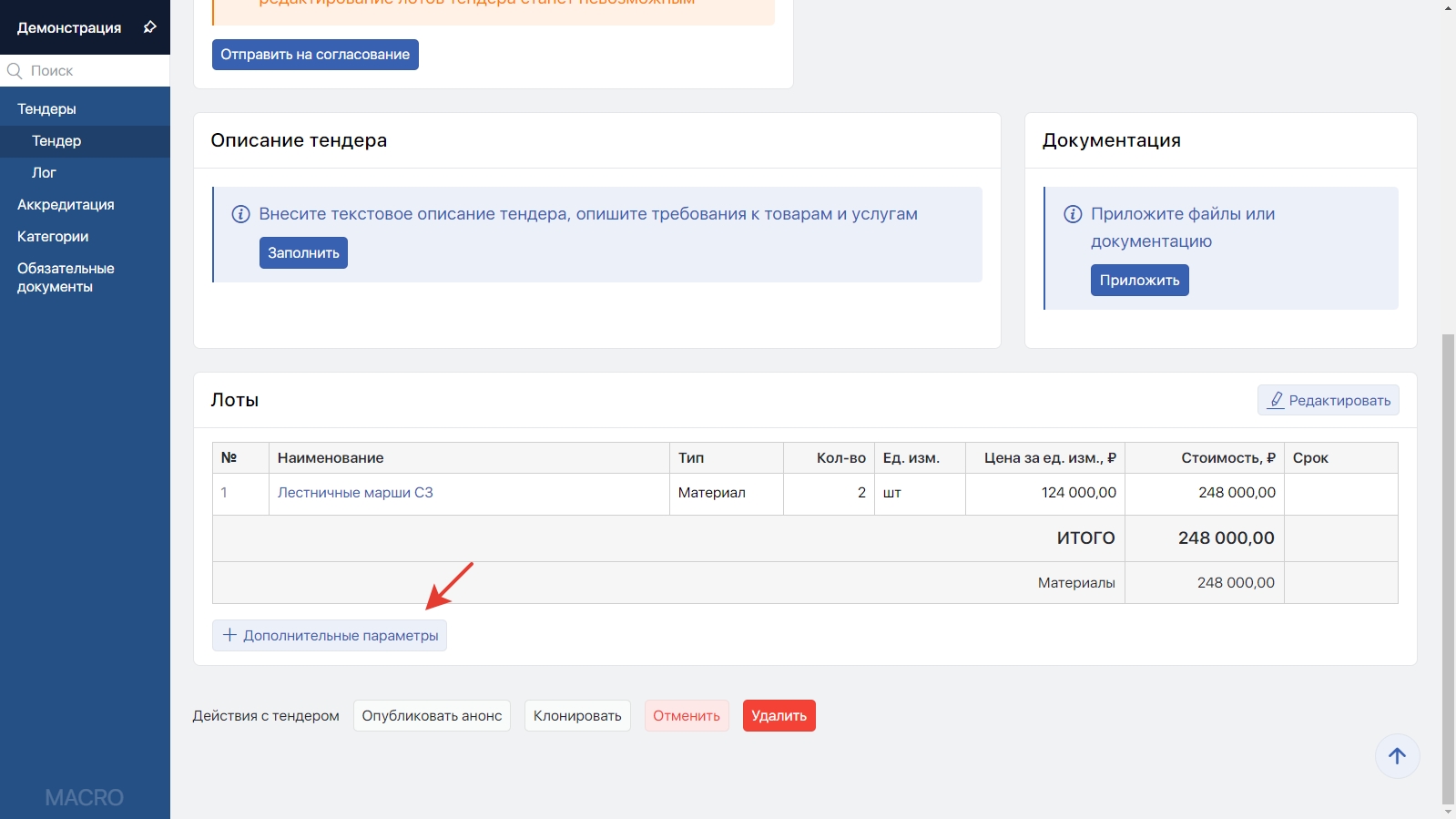Click the MACRO logo at sidebar bottom
The width and height of the screenshot is (1456, 819).
pyautogui.click(x=85, y=797)
